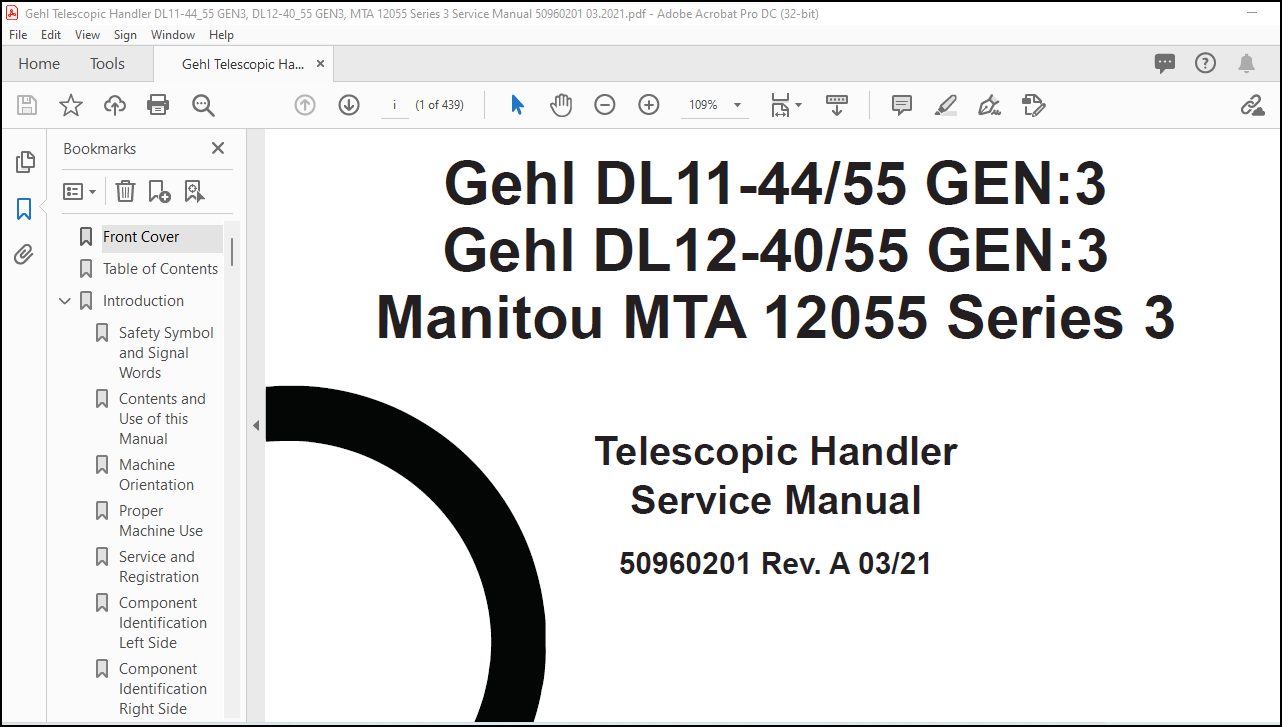
Task: Add a sticky note comment
Action: pyautogui.click(x=902, y=105)
